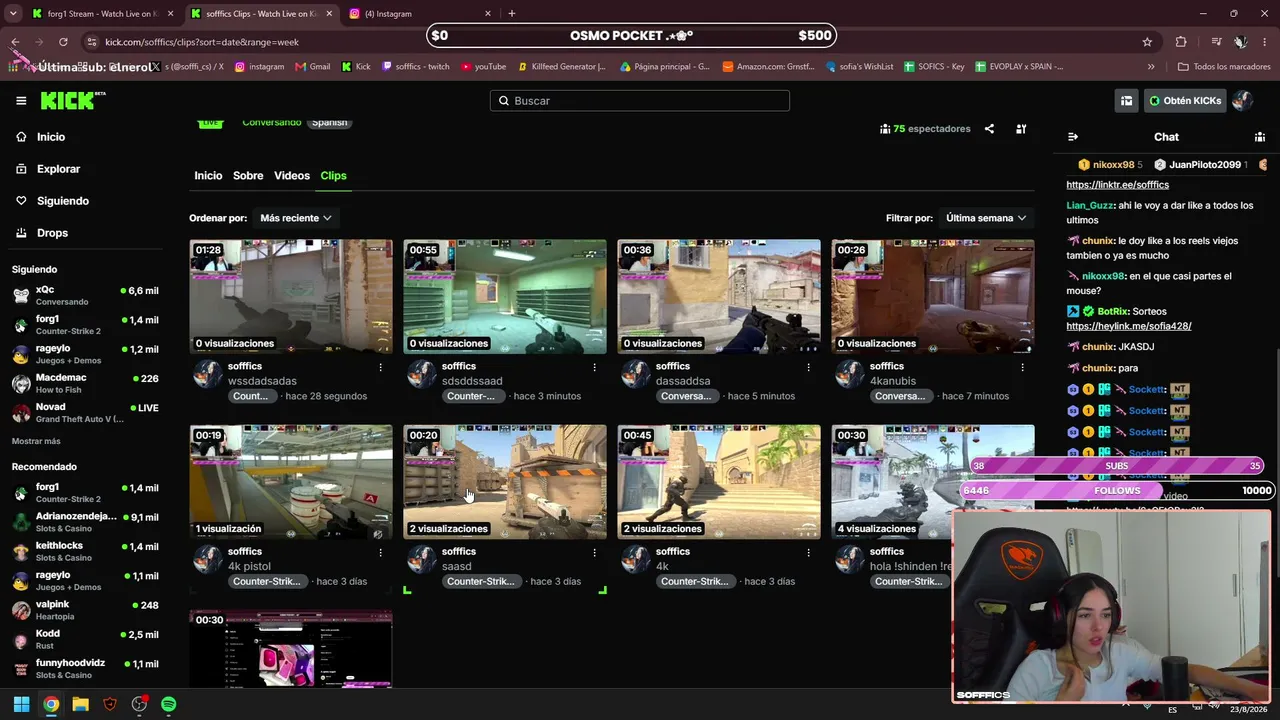This screenshot has width=1280, height=720.
Task: Play the 00:19 clip thumbnail
Action: [x=291, y=482]
